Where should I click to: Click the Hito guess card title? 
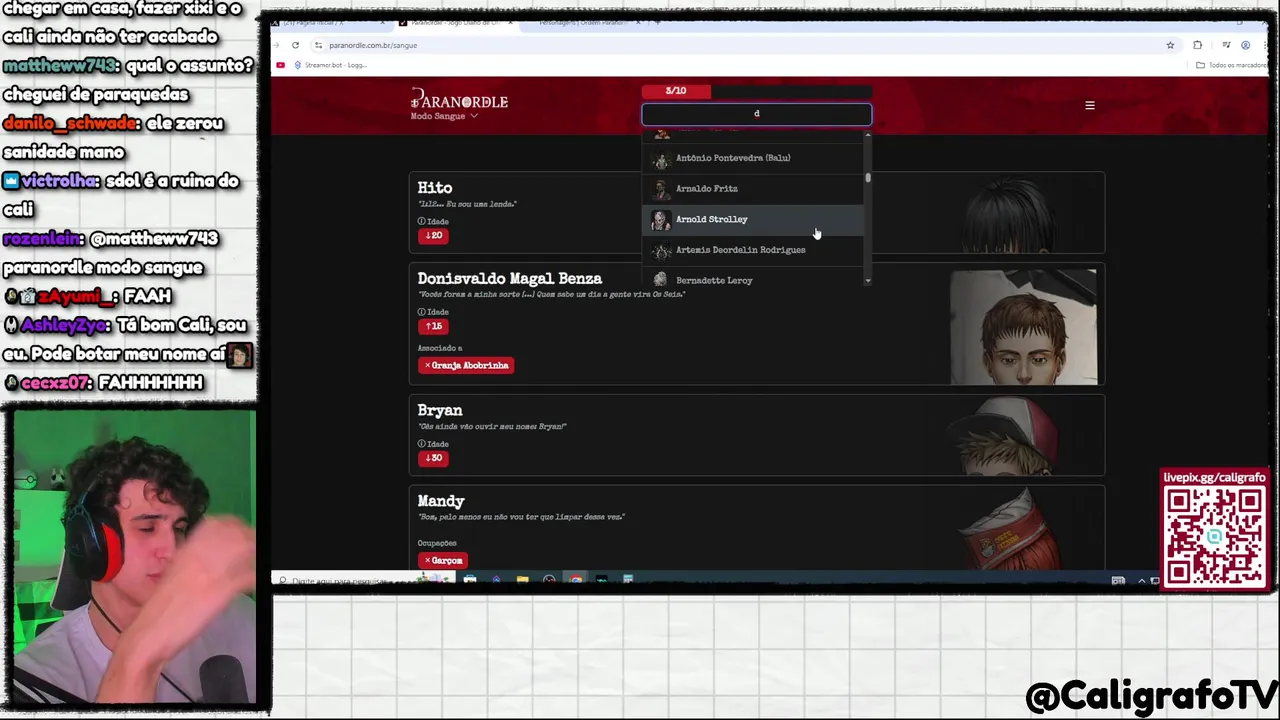[435, 188]
